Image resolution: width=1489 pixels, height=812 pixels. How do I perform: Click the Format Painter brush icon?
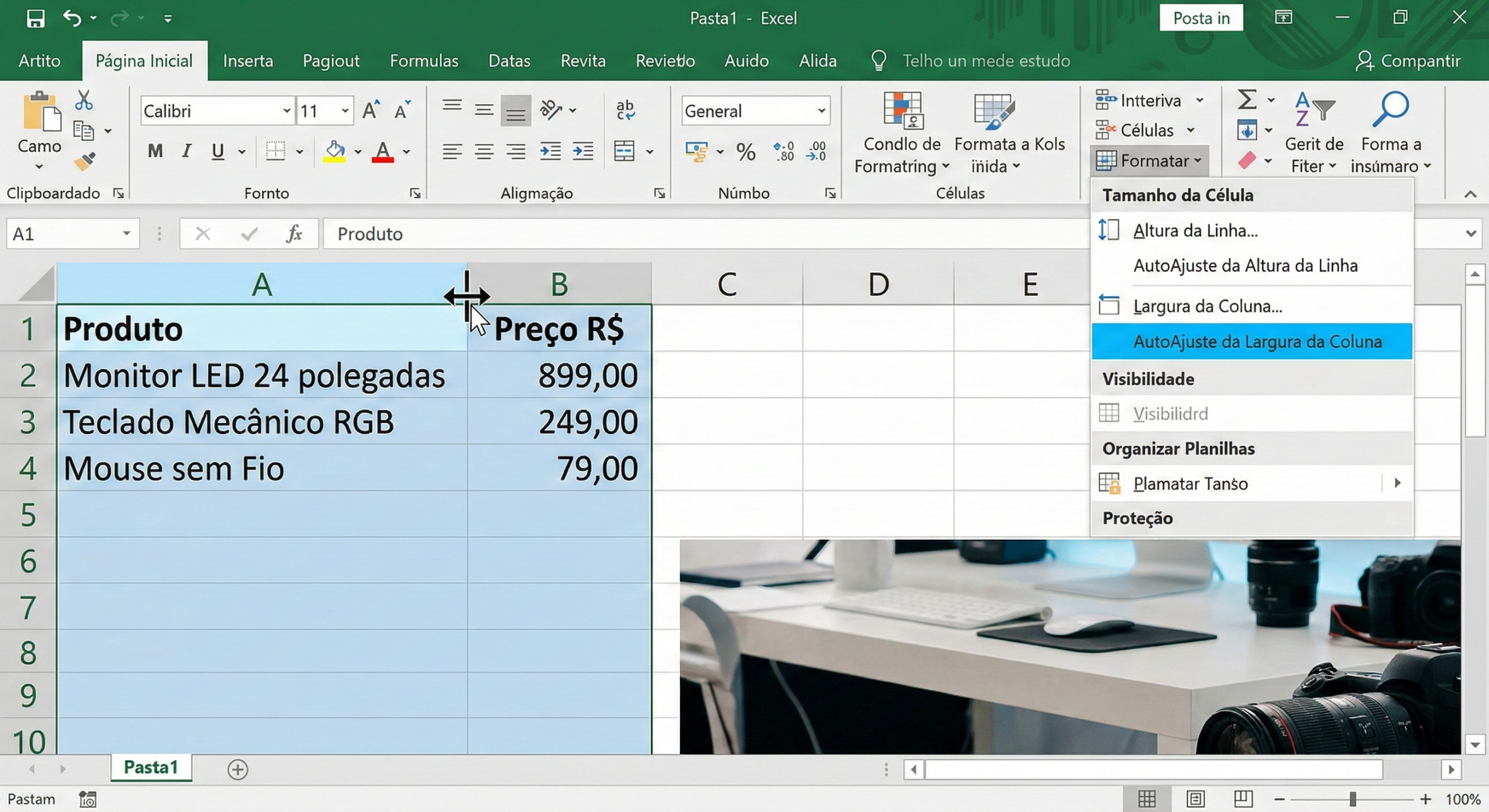pyautogui.click(x=84, y=162)
